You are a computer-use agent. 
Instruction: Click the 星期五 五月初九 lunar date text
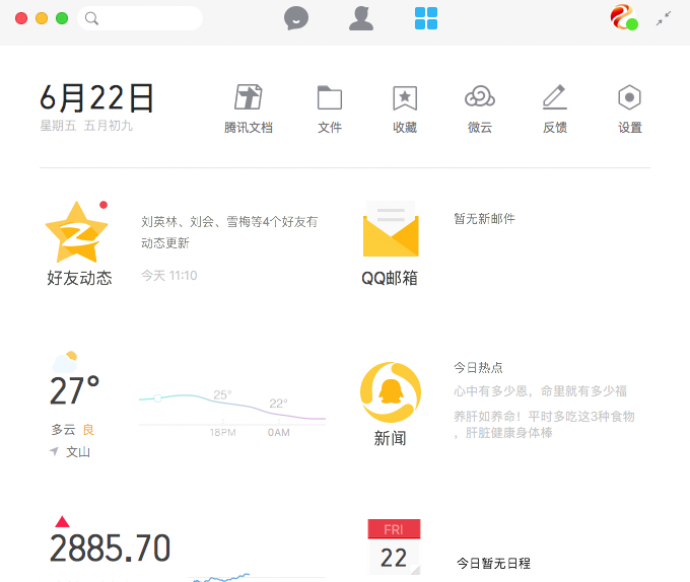pos(86,125)
